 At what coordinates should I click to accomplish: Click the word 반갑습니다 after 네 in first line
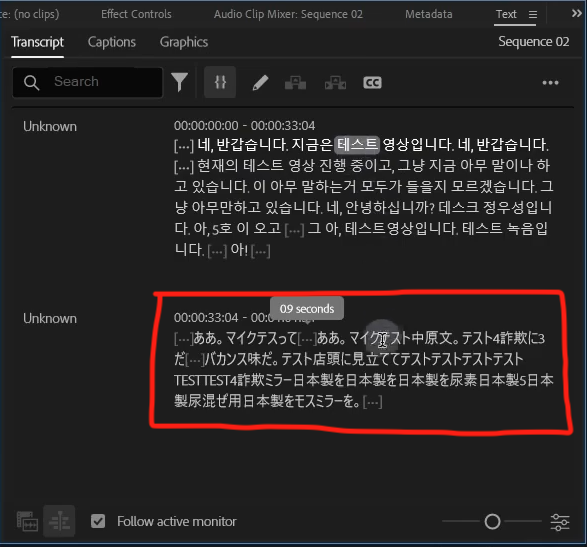click(x=252, y=145)
